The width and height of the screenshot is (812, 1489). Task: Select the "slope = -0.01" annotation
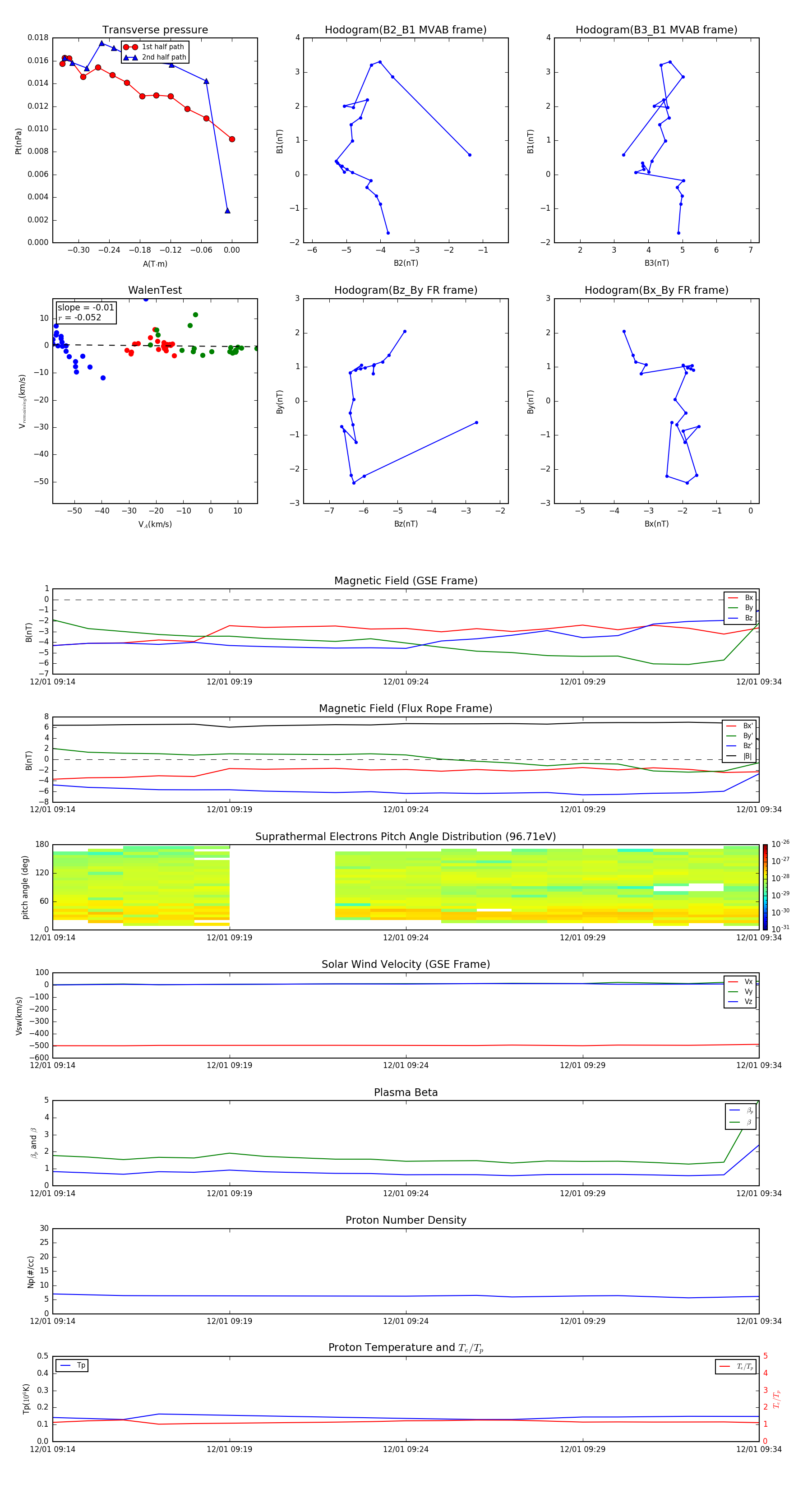click(86, 308)
